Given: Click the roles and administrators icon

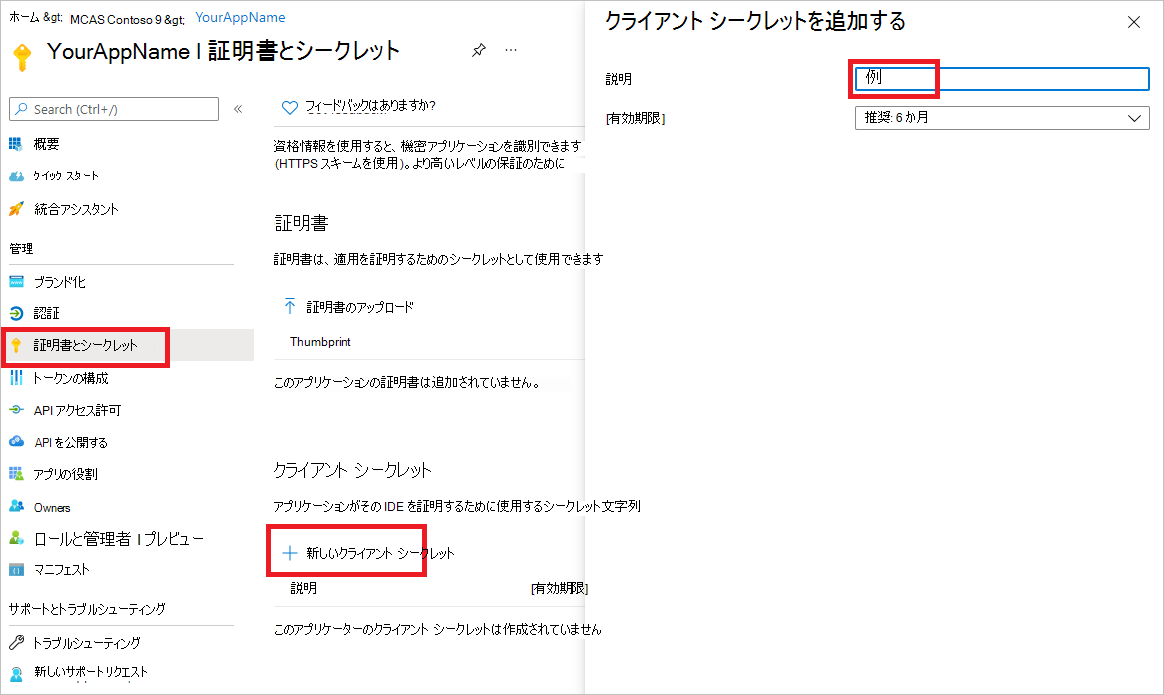Looking at the screenshot, I should pyautogui.click(x=16, y=538).
